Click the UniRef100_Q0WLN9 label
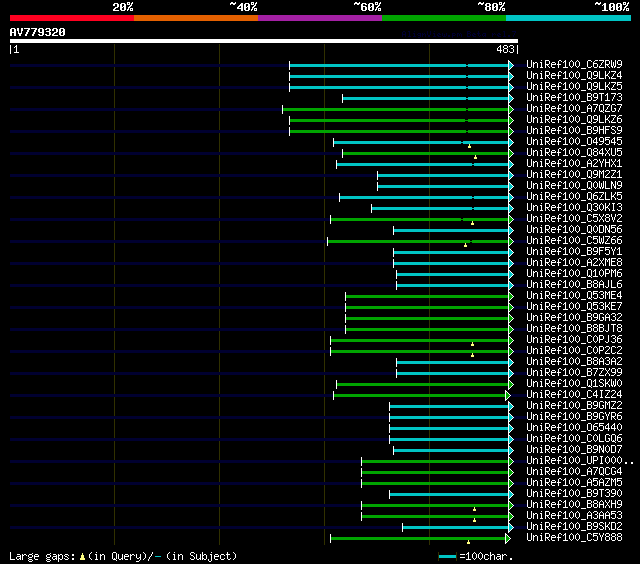The image size is (640, 564). (x=574, y=186)
